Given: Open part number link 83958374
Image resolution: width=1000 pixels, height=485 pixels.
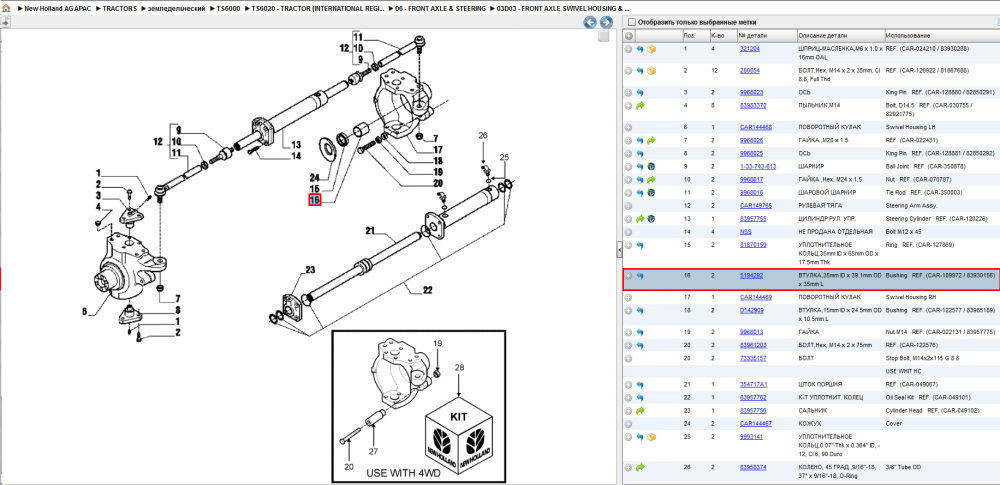Looking at the screenshot, I should [x=753, y=467].
